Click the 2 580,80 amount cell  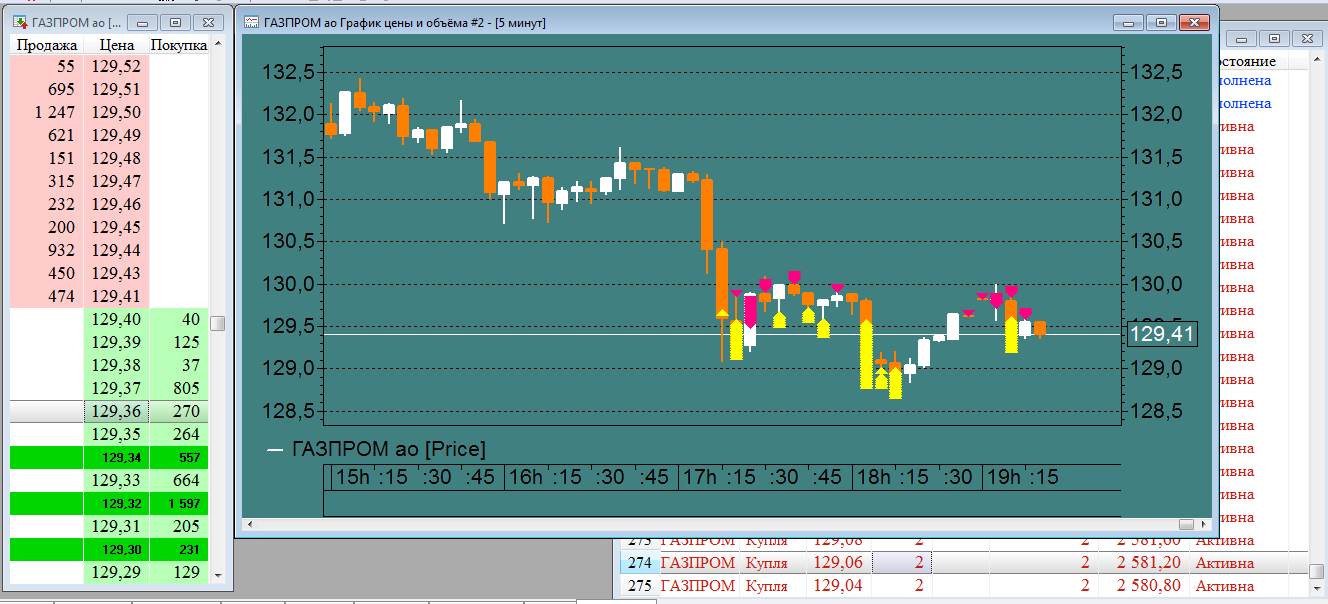1148,586
